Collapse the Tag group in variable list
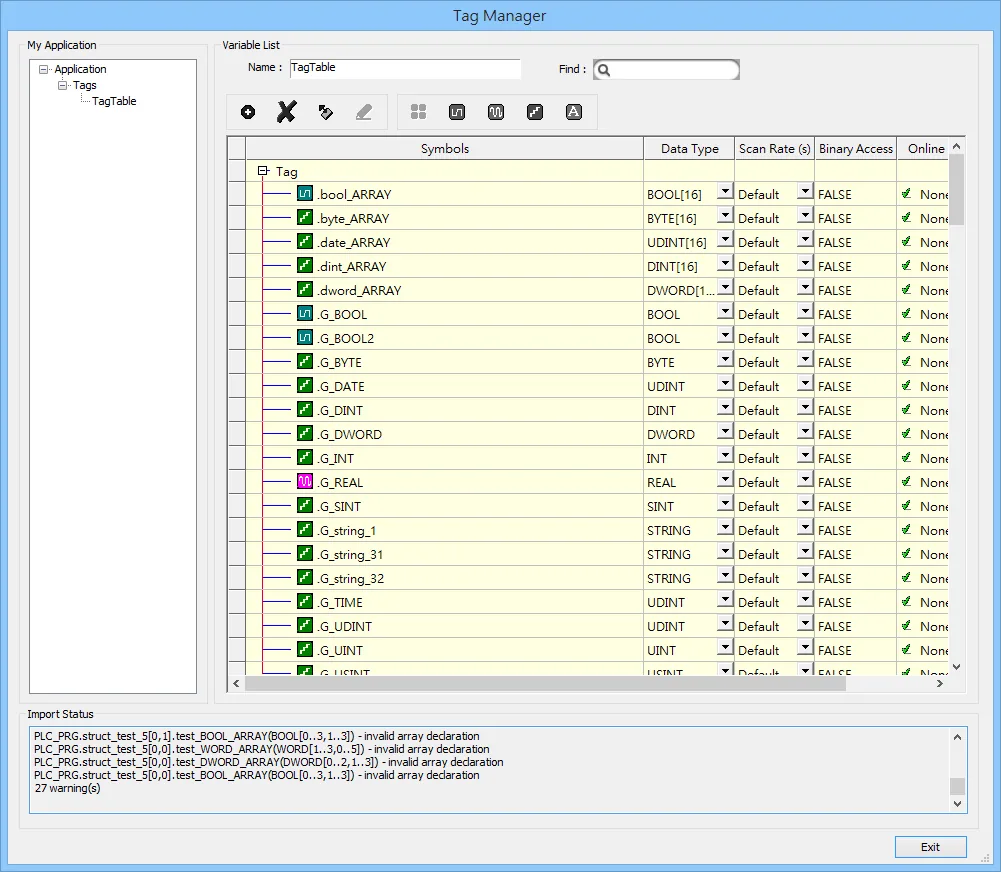 point(262,170)
